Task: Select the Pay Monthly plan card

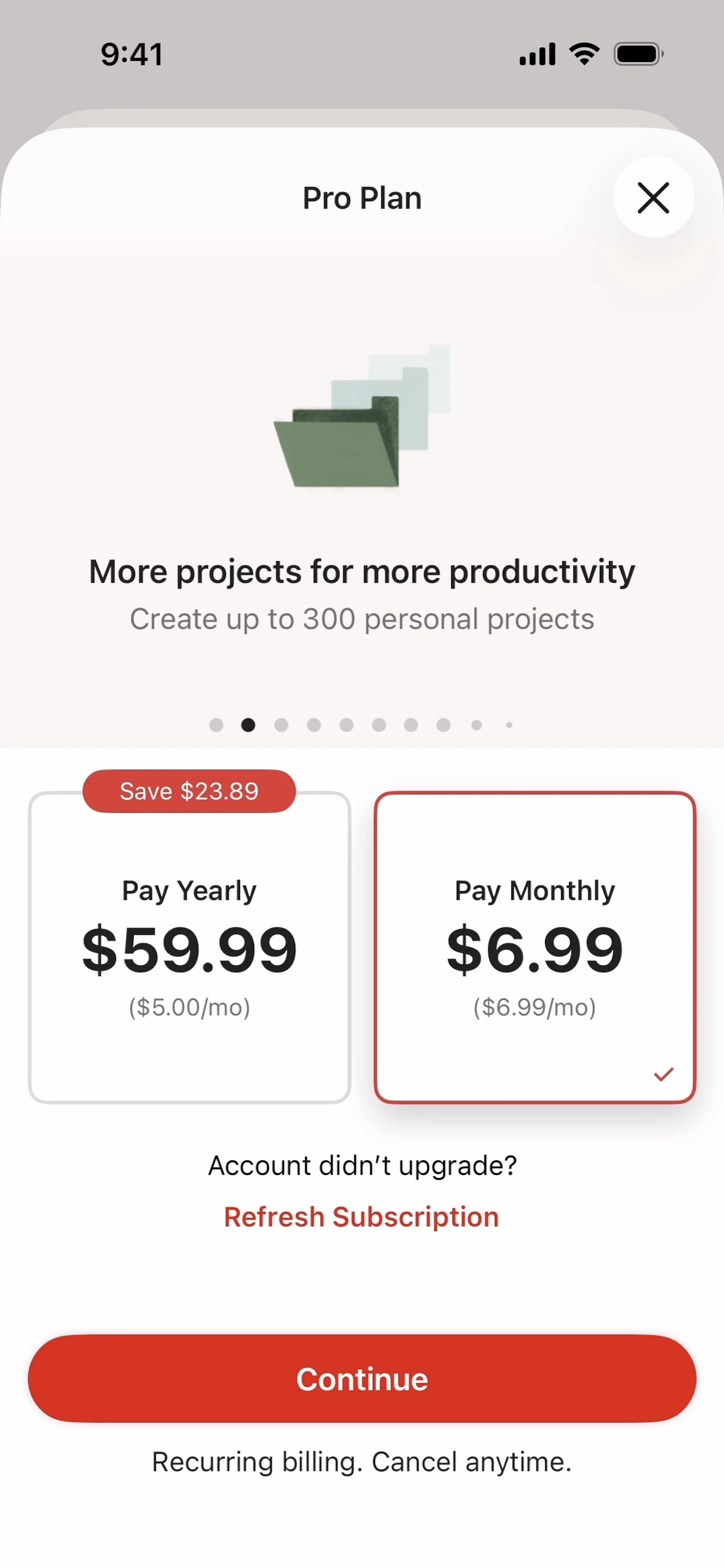Action: coord(535,947)
